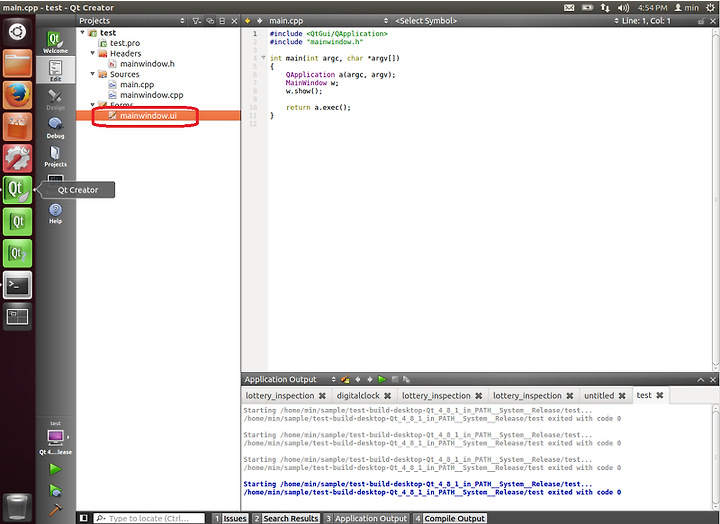Open Compile Output pane
Screen dimensions: 720x524
[450, 518]
